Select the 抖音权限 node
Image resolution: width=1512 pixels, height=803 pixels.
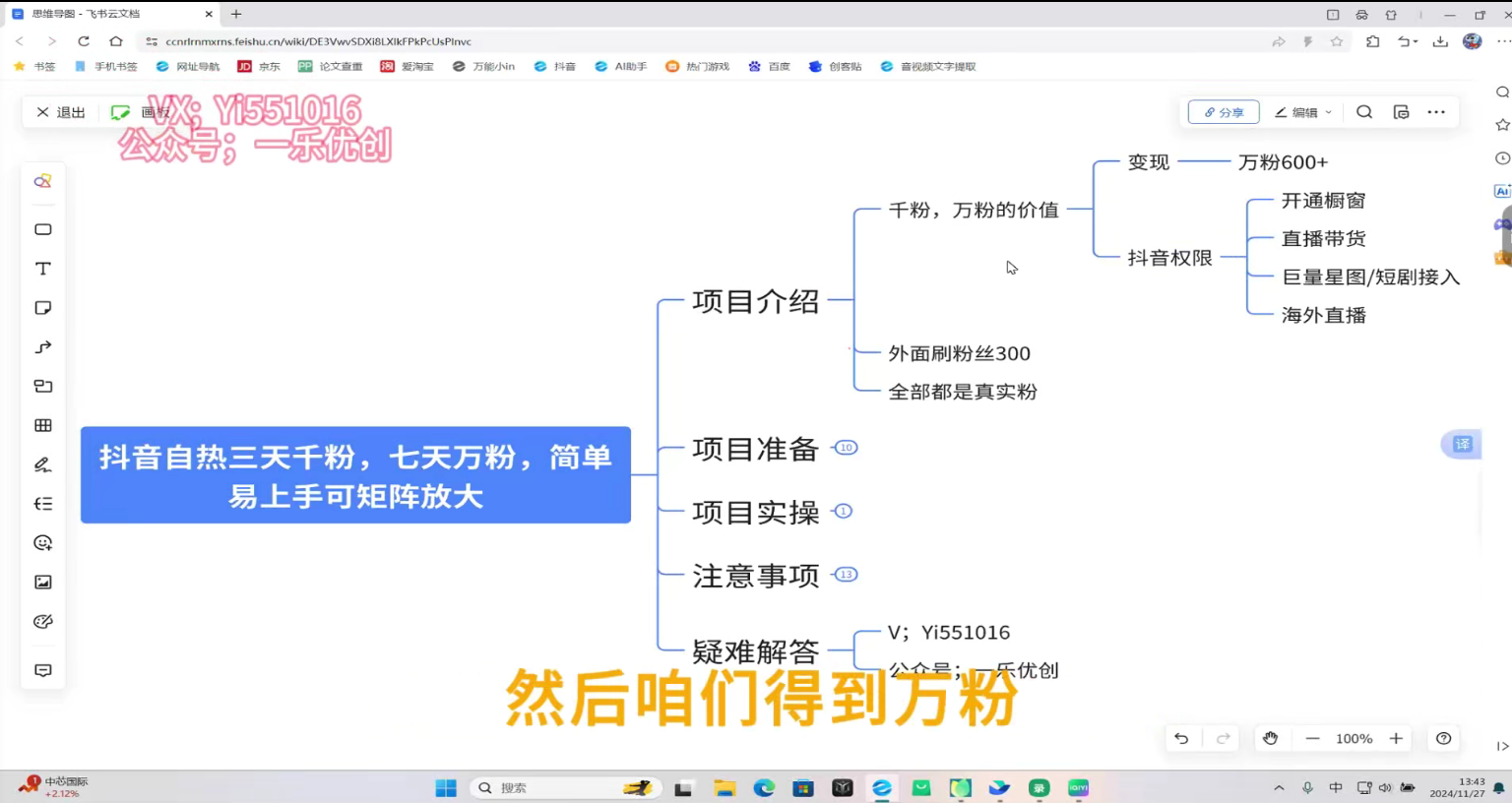click(x=1169, y=258)
